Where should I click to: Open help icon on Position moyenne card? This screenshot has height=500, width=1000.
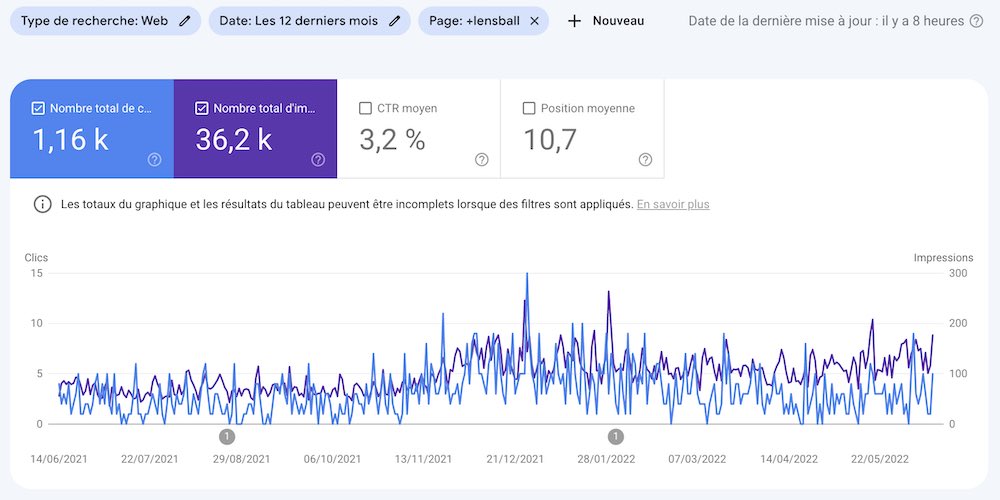pos(645,159)
